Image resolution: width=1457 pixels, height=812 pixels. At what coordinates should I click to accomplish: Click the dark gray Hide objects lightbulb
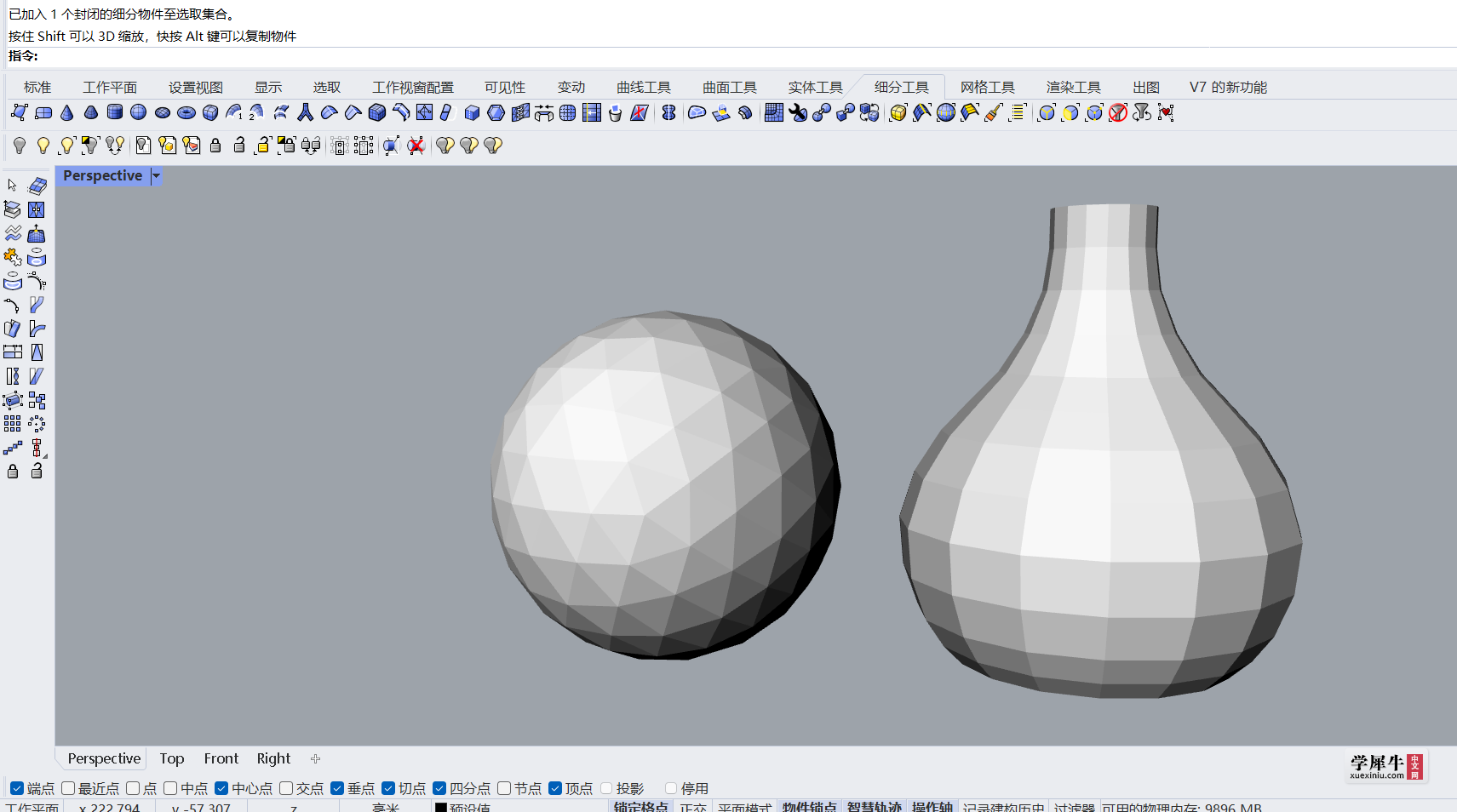pos(20,146)
